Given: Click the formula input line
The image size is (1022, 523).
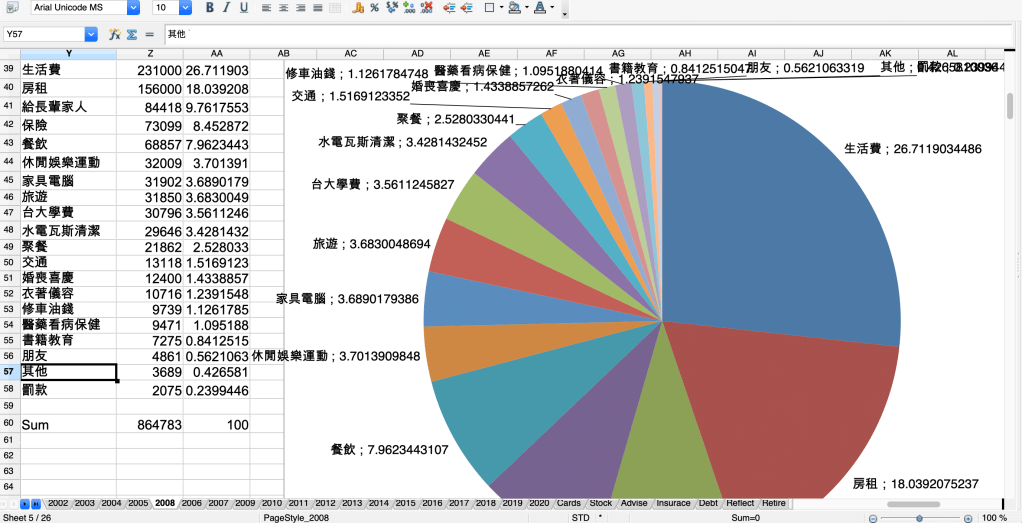Looking at the screenshot, I should tap(580, 34).
